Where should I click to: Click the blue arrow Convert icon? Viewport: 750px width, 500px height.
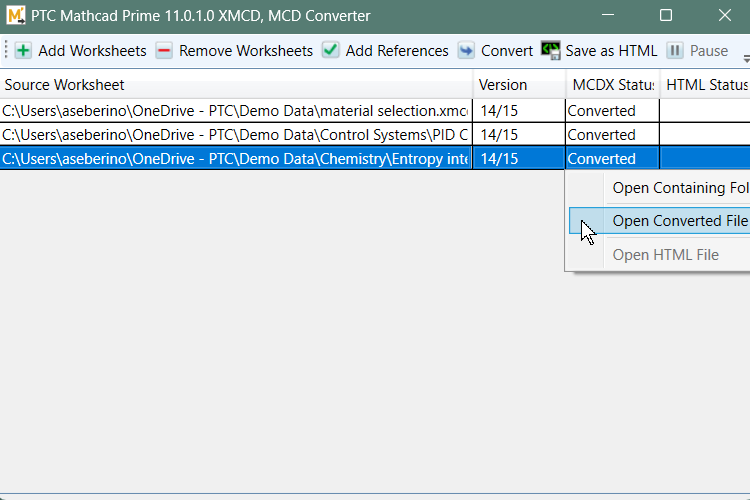[466, 51]
